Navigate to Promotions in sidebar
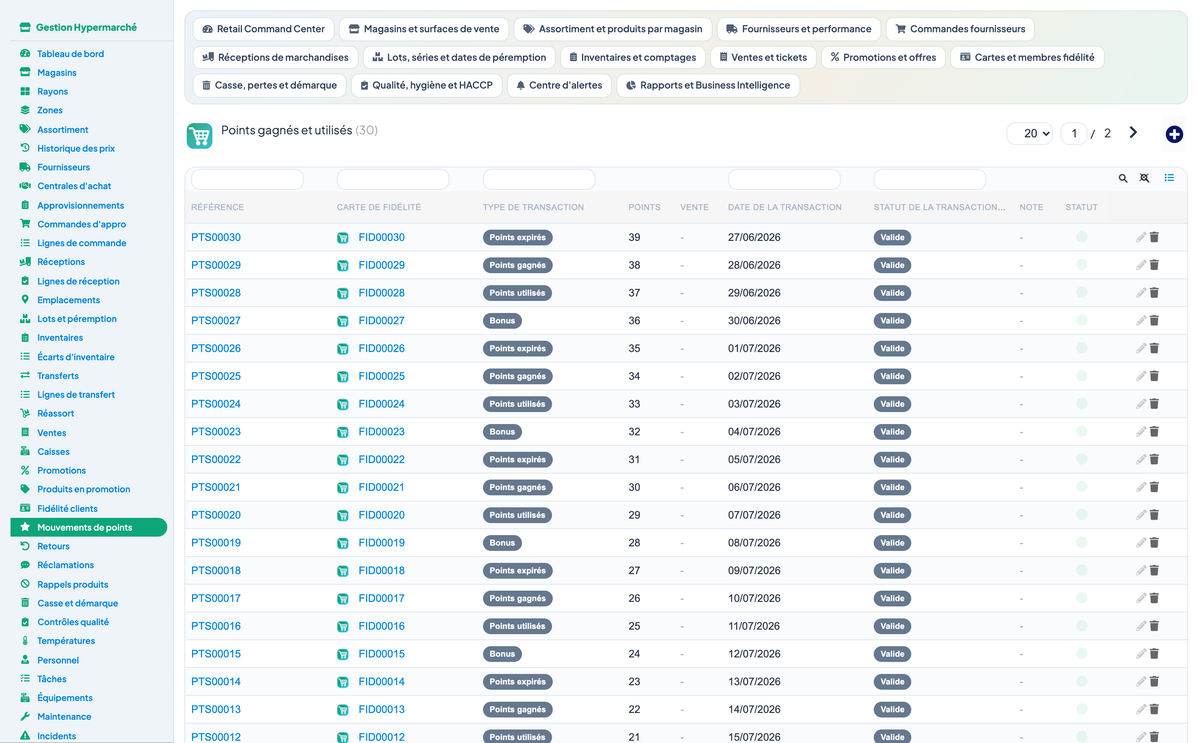This screenshot has height=743, width=1200. [61, 471]
